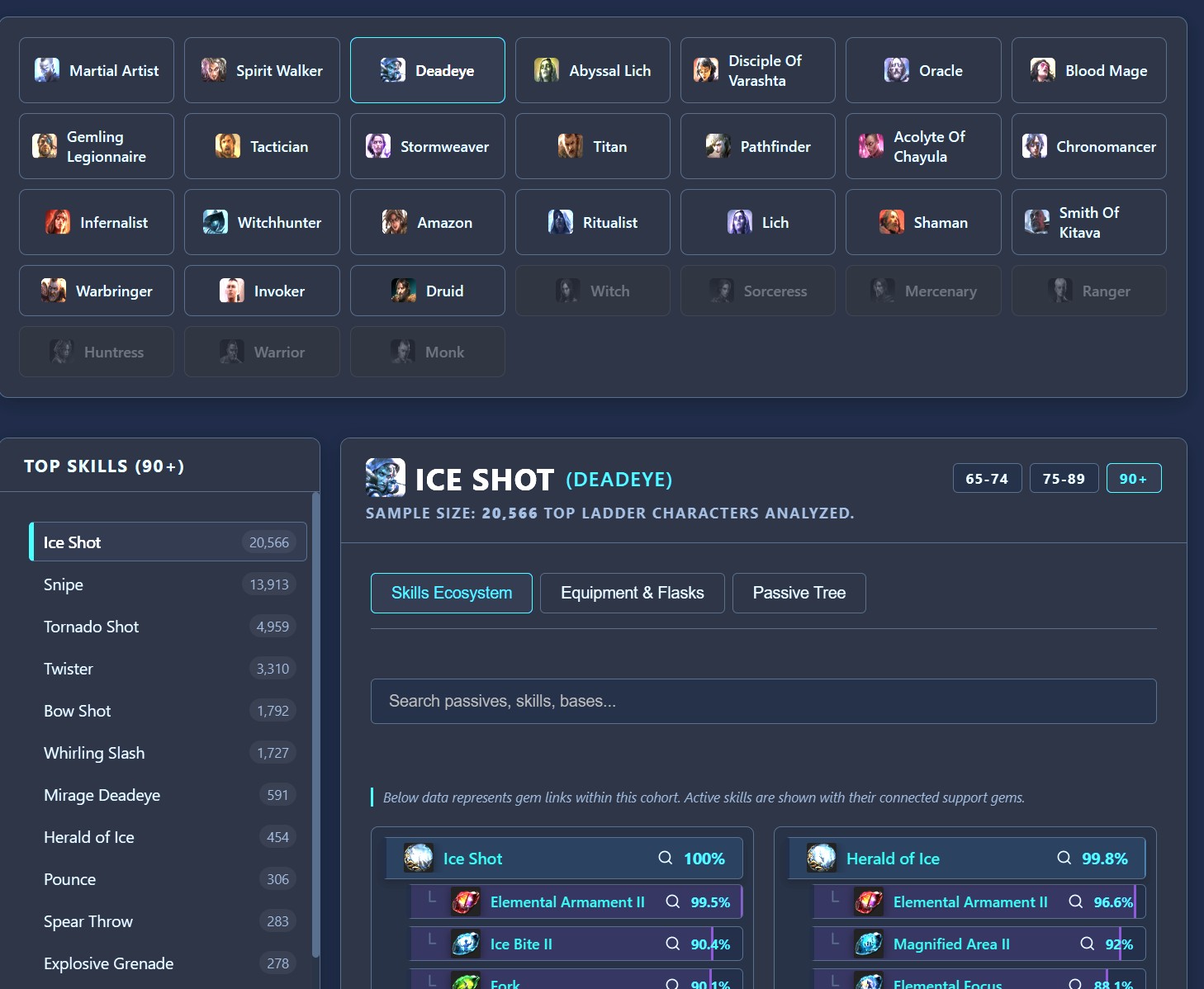Image resolution: width=1204 pixels, height=989 pixels.
Task: Click the search passives, skills, bases field
Action: click(764, 701)
